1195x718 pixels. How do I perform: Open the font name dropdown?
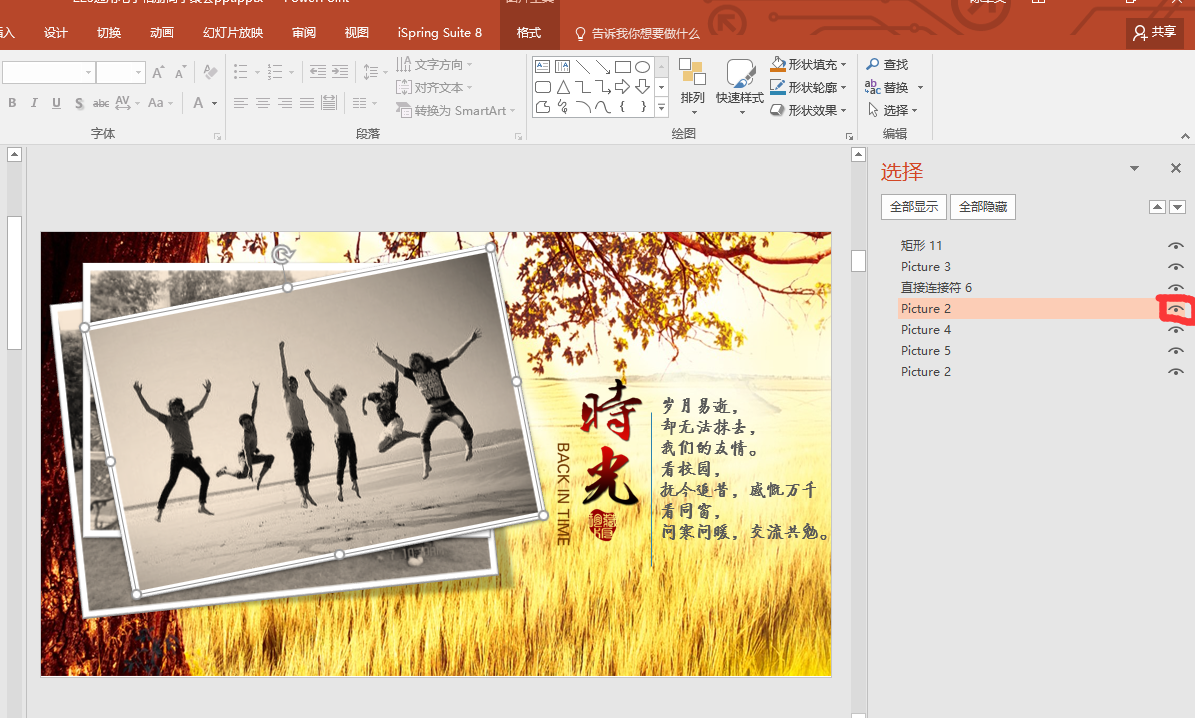88,72
